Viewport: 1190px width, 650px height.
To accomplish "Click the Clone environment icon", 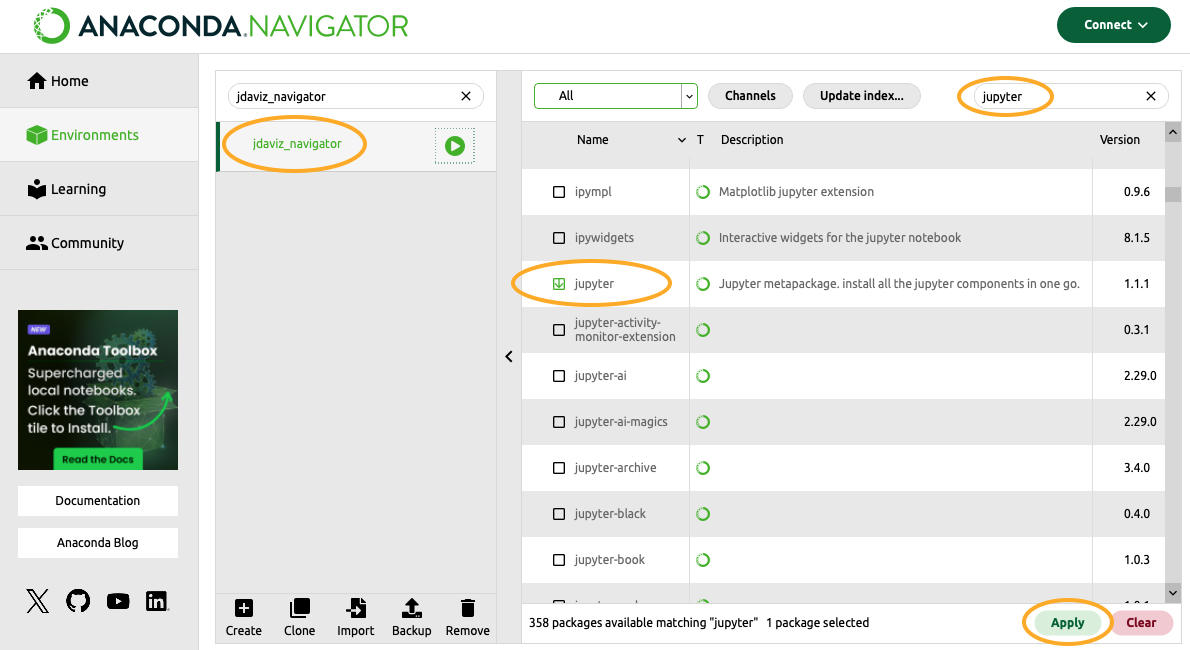I will click(x=299, y=607).
